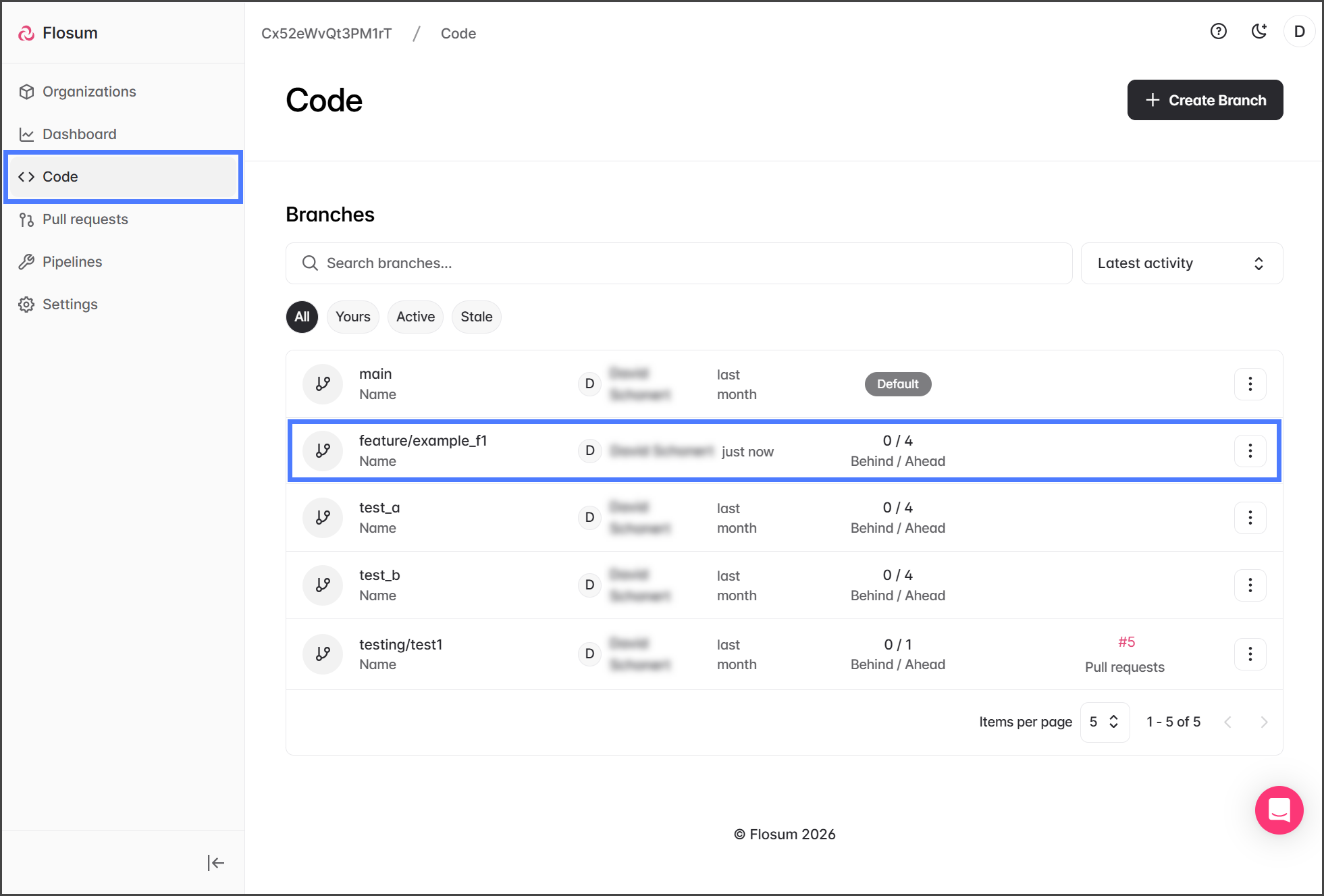Open three-dot menu for main branch
The image size is (1324, 896).
tap(1250, 384)
